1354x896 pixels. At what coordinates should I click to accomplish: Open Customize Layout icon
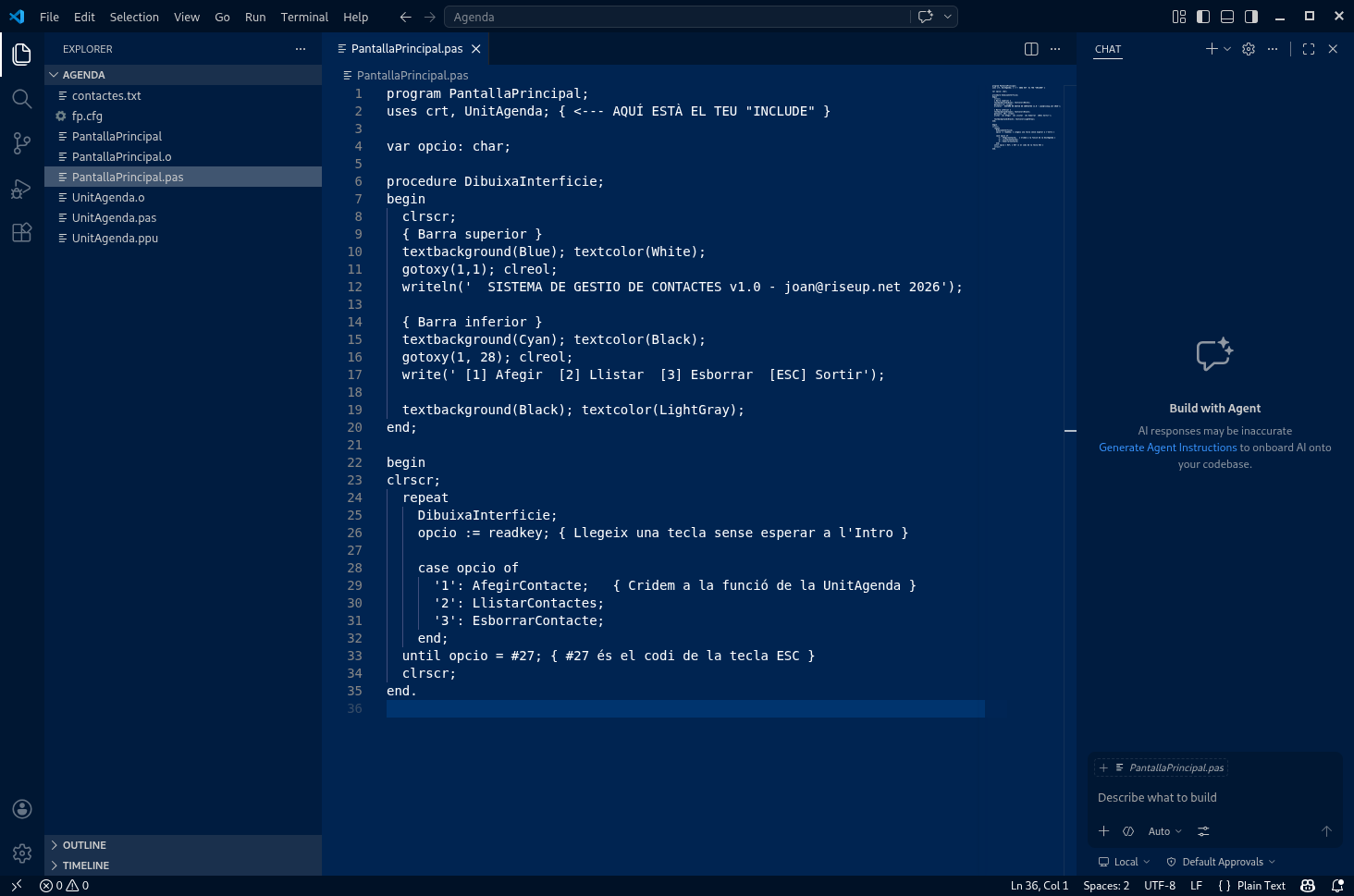click(x=1179, y=17)
